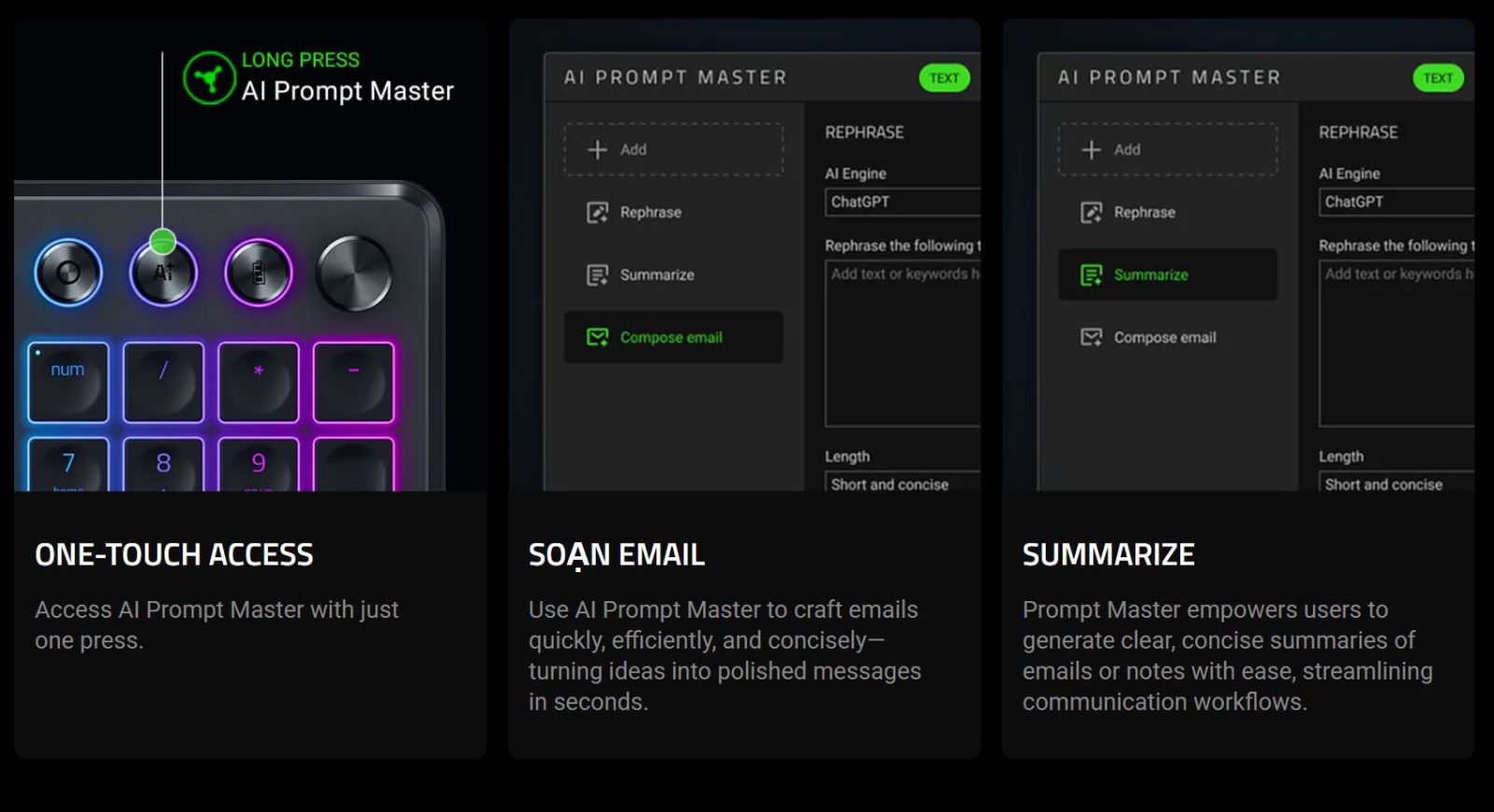Viewport: 1494px width, 812px height.
Task: Toggle the green TEXT badge in middle panel
Action: pos(944,78)
